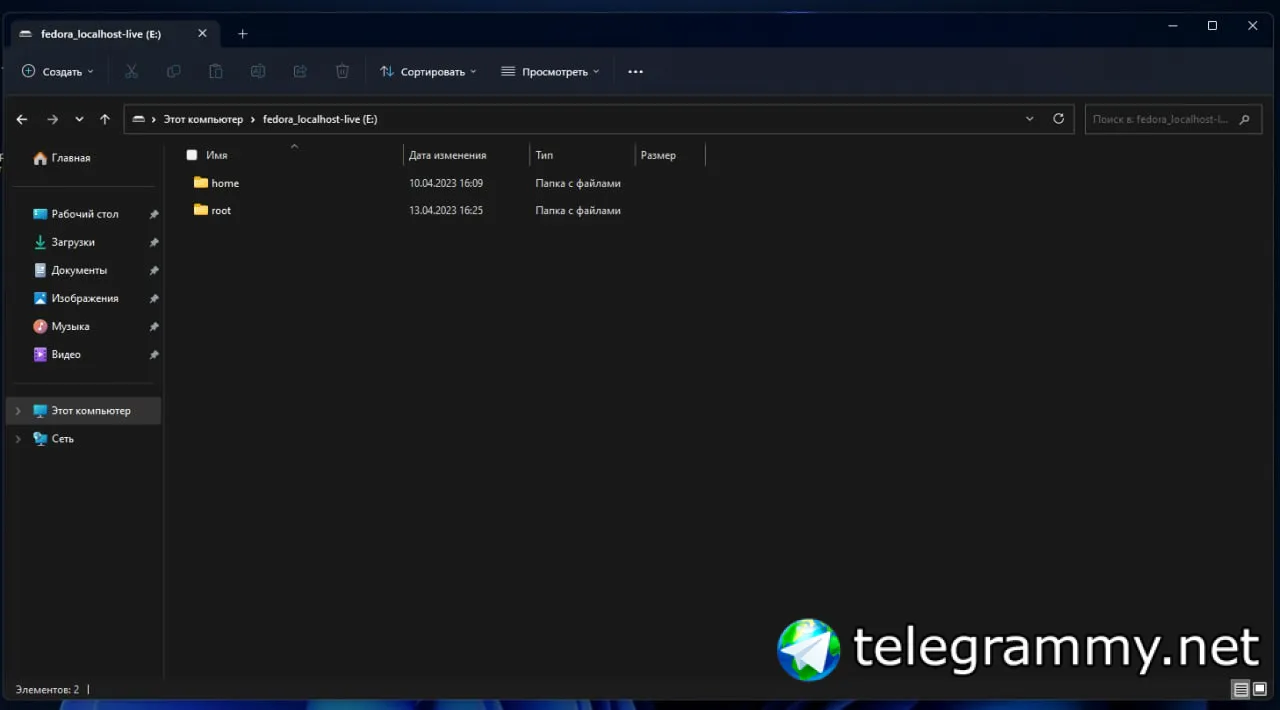Image resolution: width=1280 pixels, height=710 pixels.
Task: Click the Rename icon in toolbar
Action: point(258,71)
